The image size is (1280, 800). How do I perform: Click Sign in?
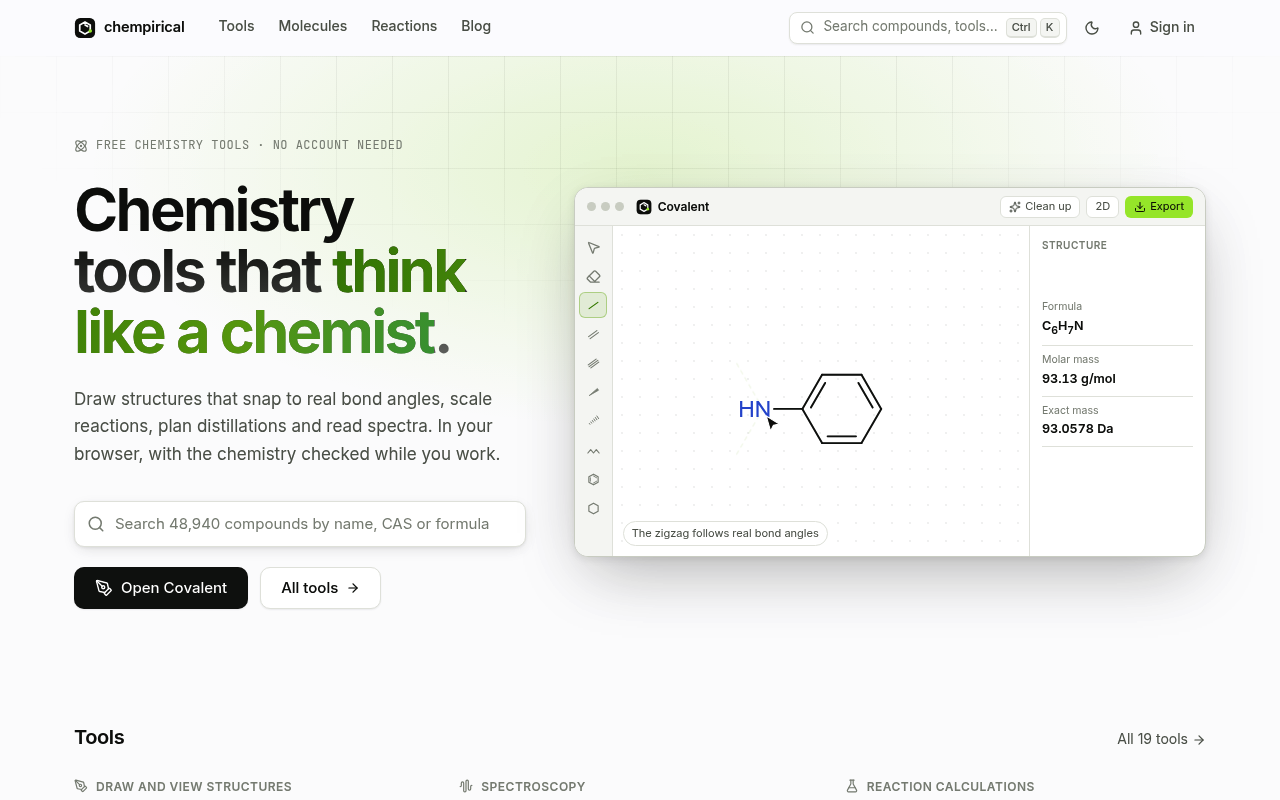tap(1162, 28)
